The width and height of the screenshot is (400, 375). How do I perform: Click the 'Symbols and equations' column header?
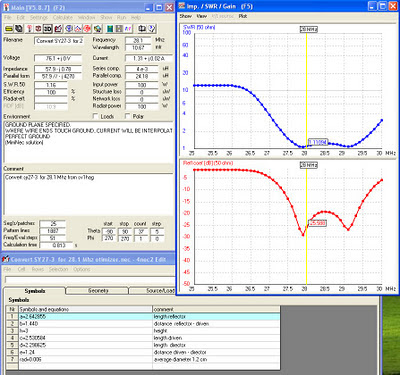pyautogui.click(x=86, y=309)
